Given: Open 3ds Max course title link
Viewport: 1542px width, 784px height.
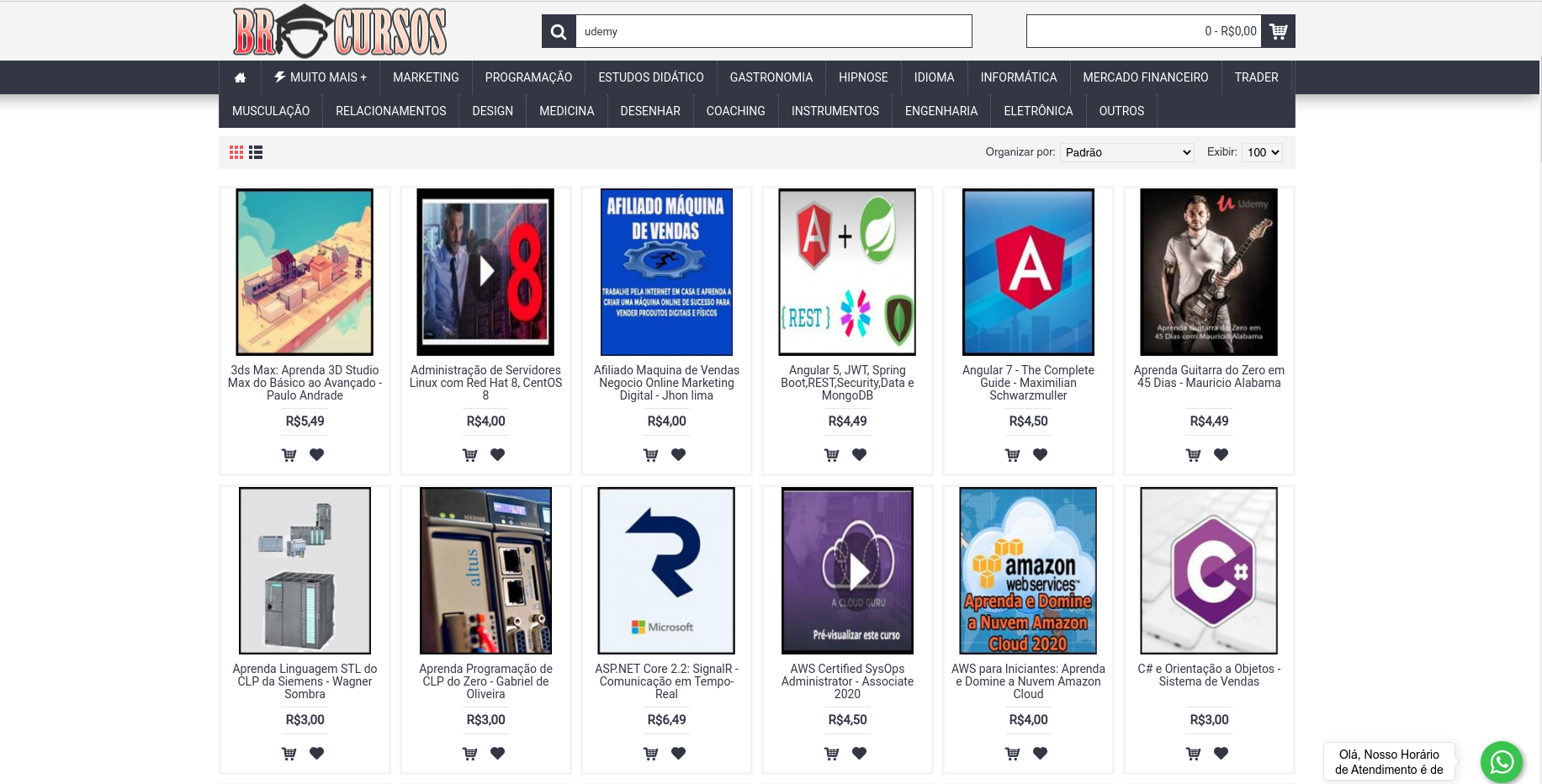Looking at the screenshot, I should pyautogui.click(x=305, y=383).
